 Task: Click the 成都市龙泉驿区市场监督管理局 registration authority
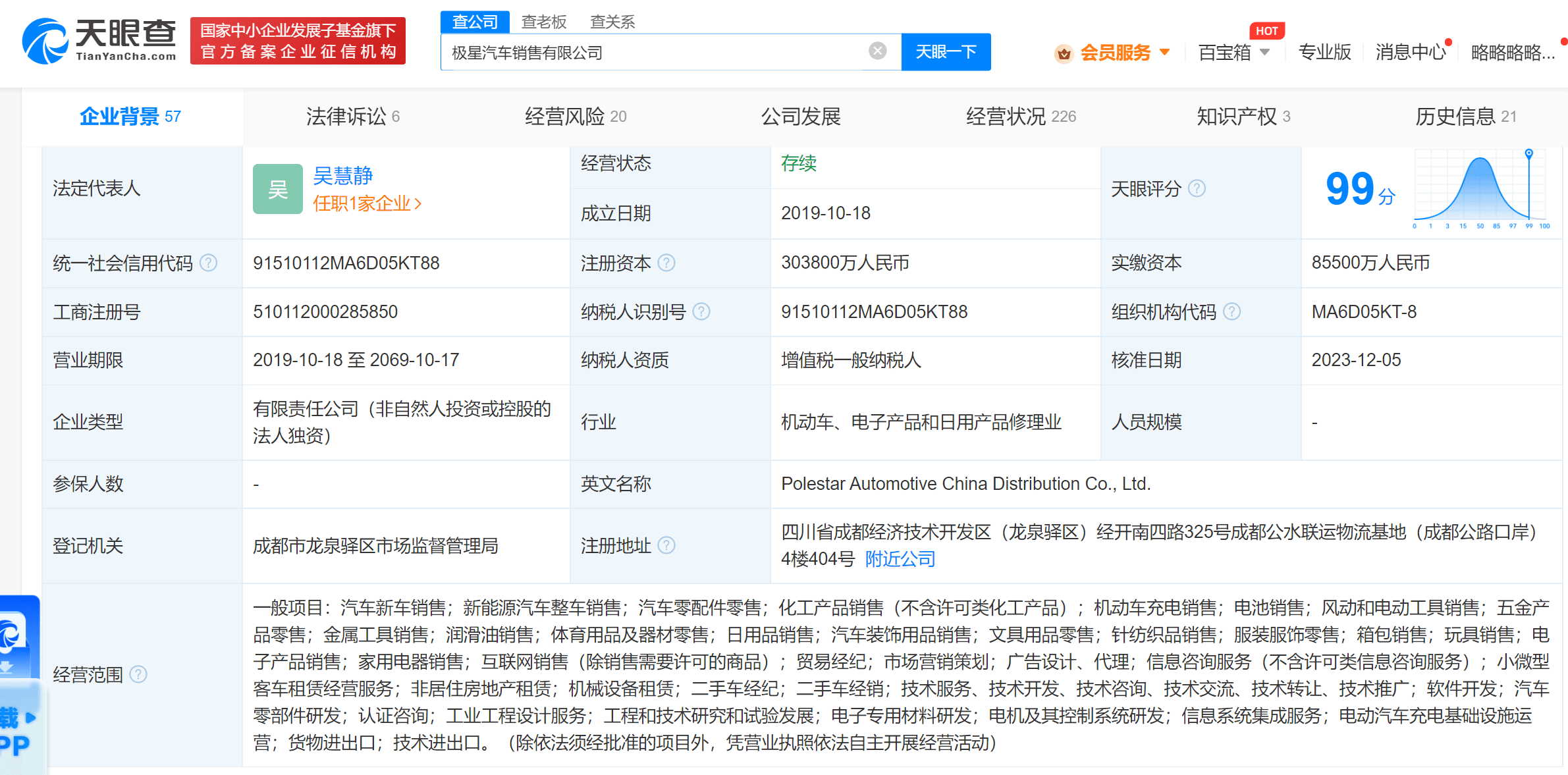[375, 546]
